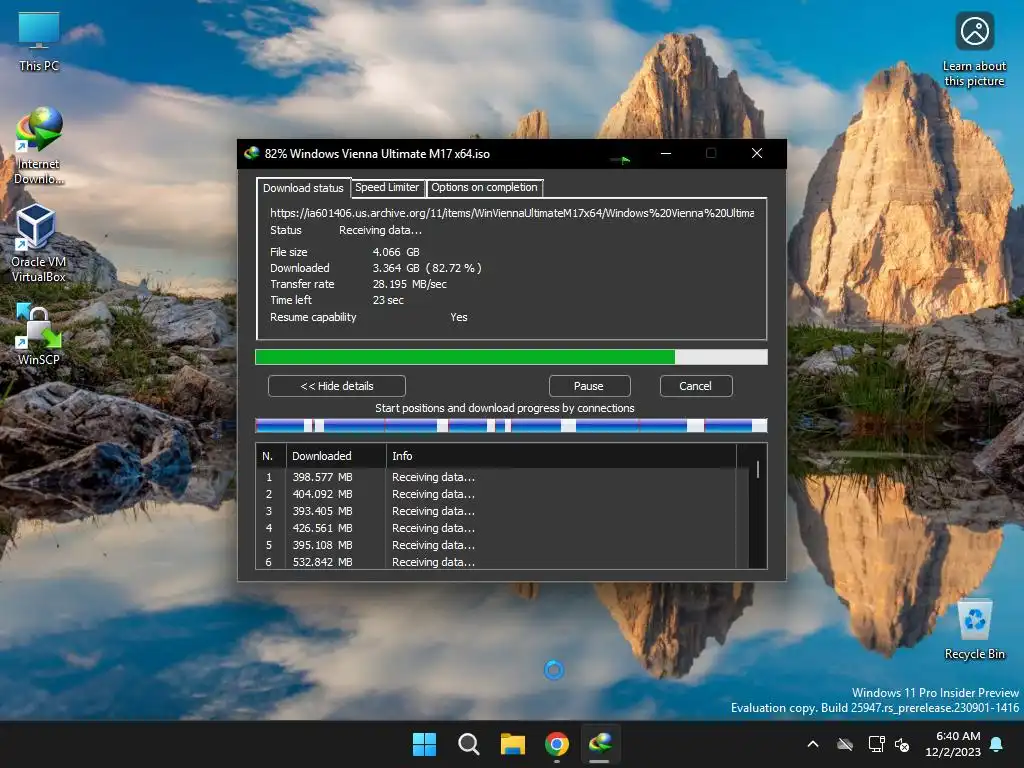Open notifications bell icon
The image size is (1024, 768).
point(997,744)
